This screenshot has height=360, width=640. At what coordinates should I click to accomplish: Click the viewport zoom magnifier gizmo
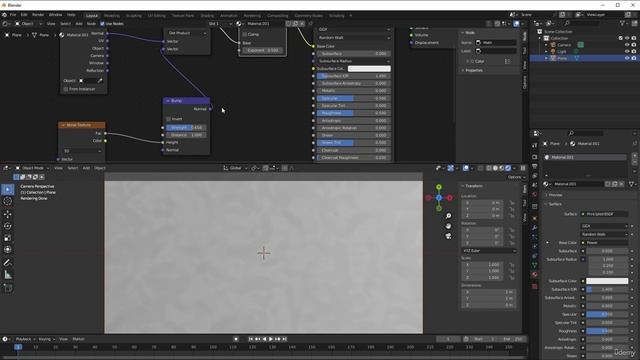tap(448, 216)
